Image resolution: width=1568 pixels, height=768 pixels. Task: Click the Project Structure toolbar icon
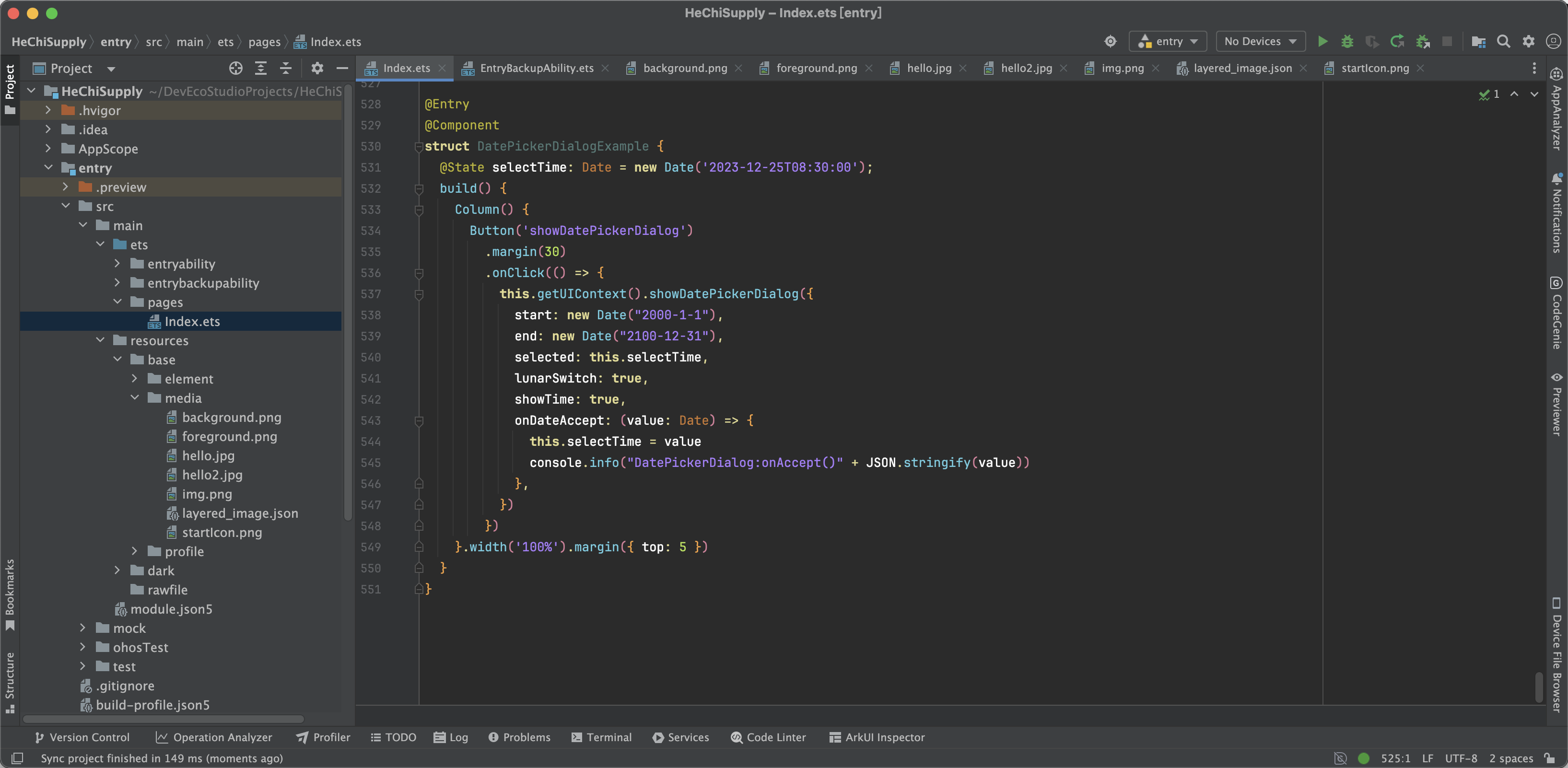1478,41
